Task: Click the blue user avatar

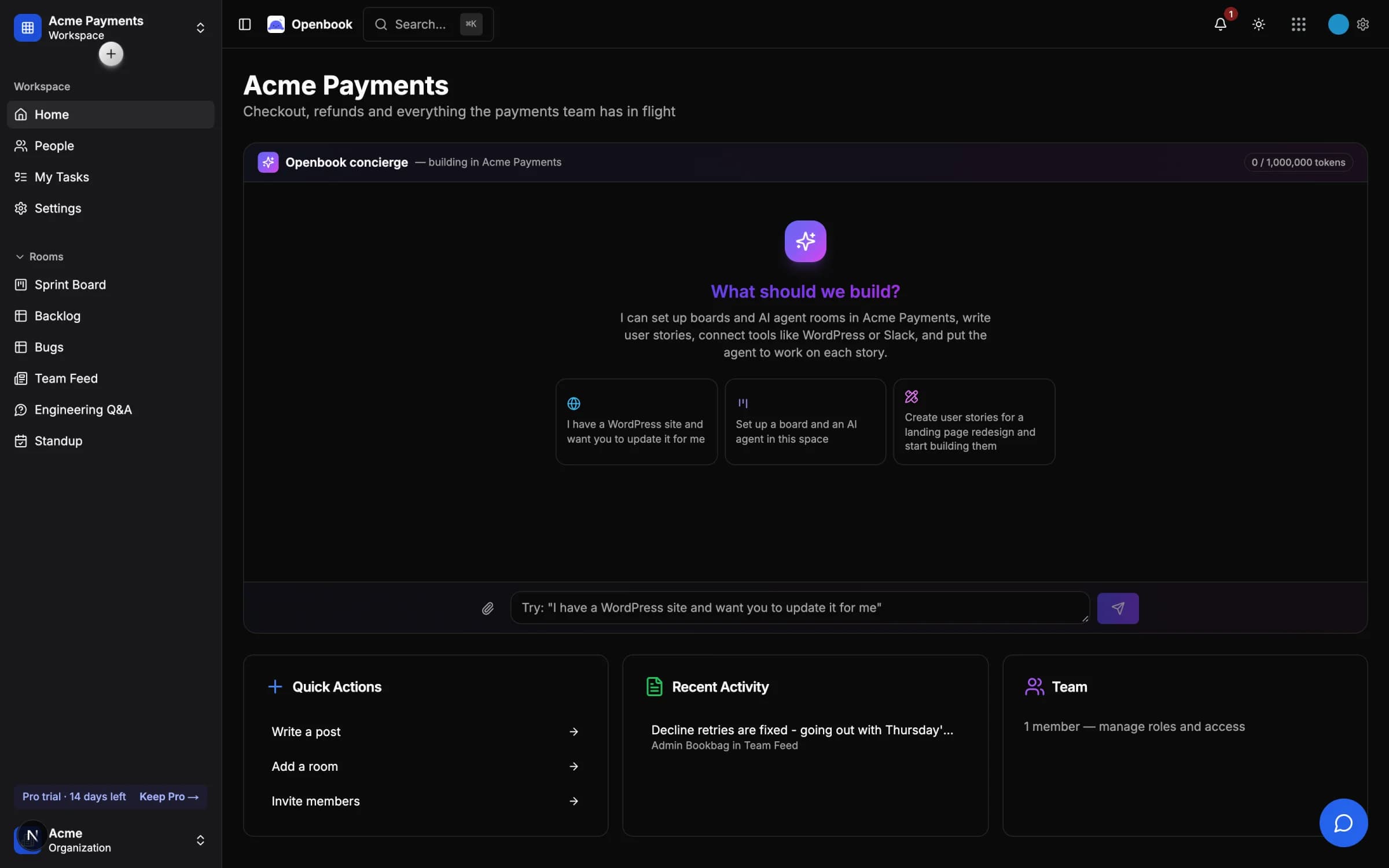Action: 1337,24
